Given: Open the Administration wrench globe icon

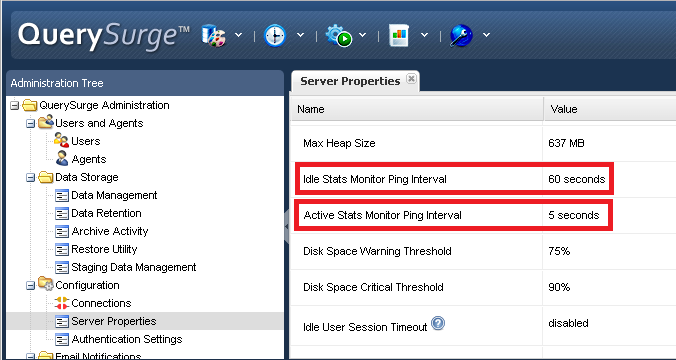Looking at the screenshot, I should pyautogui.click(x=461, y=35).
